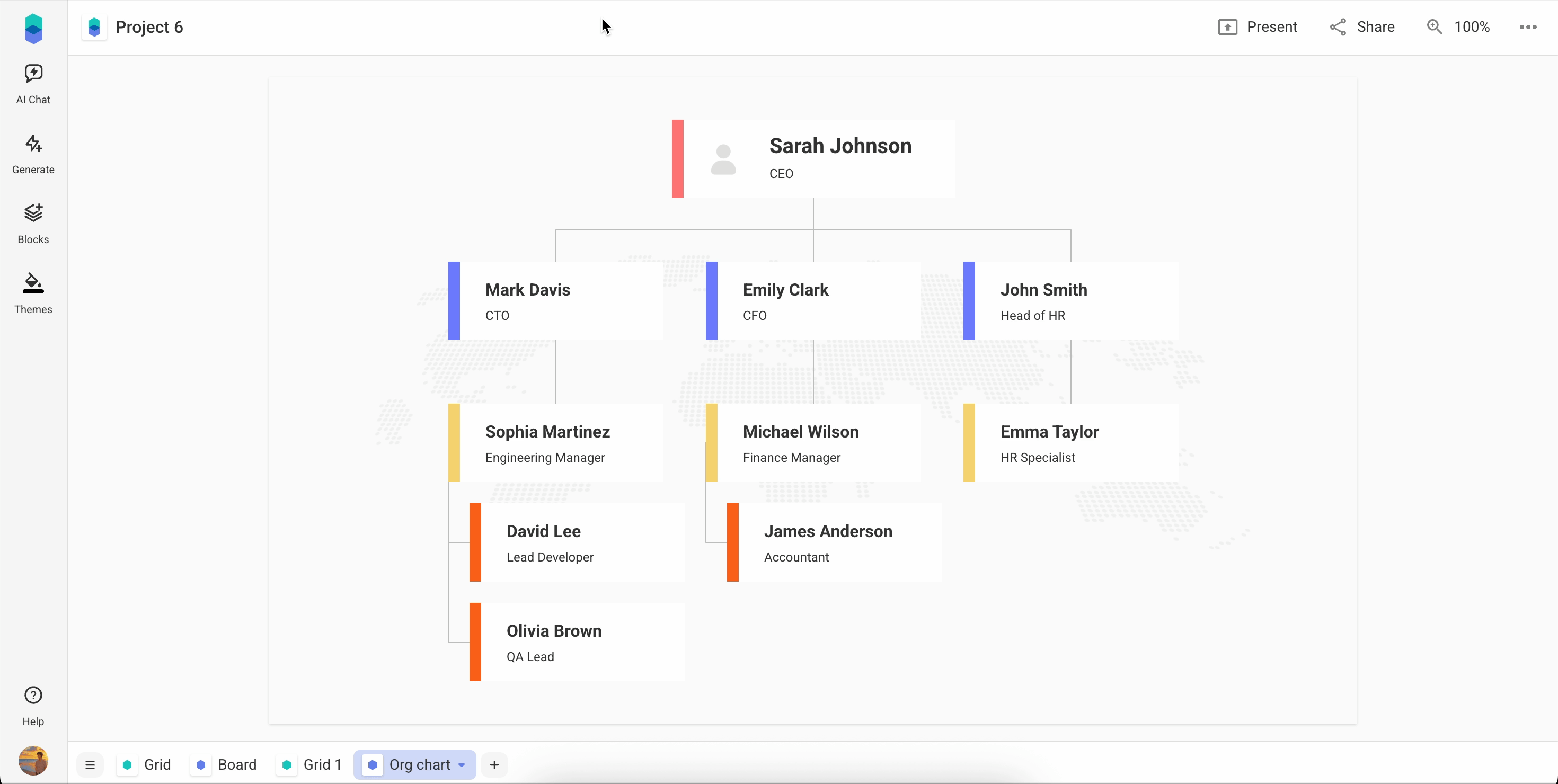Open the Blocks panel
The height and width of the screenshot is (784, 1558).
33,222
